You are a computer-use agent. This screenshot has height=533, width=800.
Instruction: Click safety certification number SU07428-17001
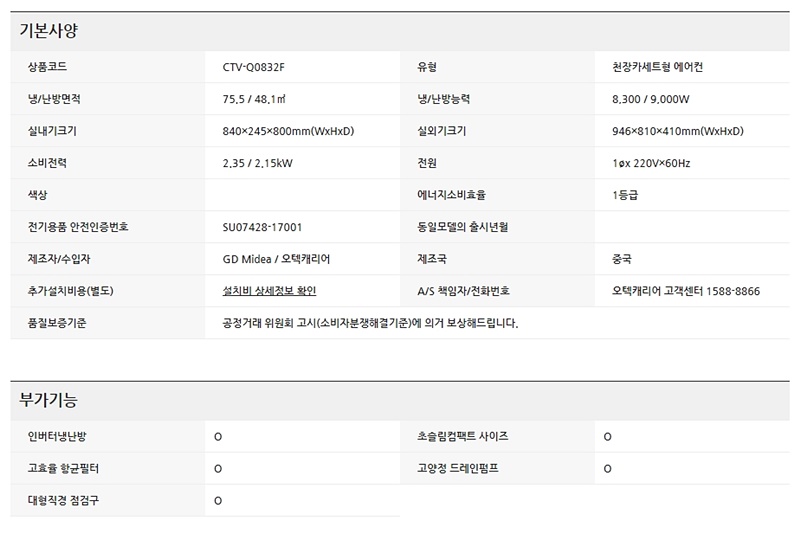click(x=262, y=227)
